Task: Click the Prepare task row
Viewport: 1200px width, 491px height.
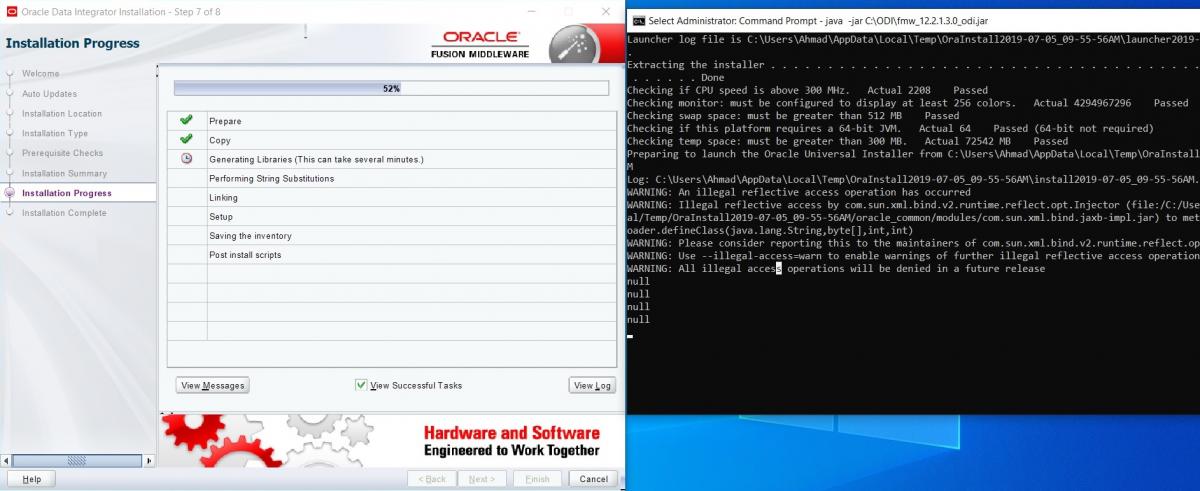Action: [391, 121]
